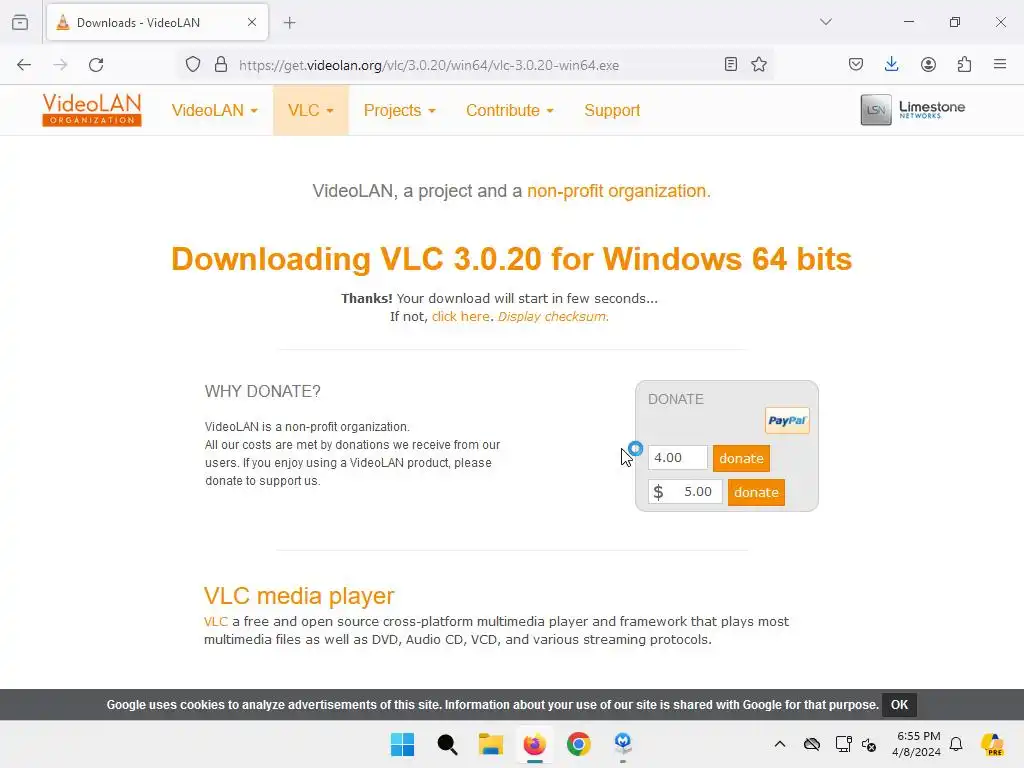Image resolution: width=1024 pixels, height=768 pixels.
Task: Click donate next to $5.00 amount
Action: (x=756, y=492)
